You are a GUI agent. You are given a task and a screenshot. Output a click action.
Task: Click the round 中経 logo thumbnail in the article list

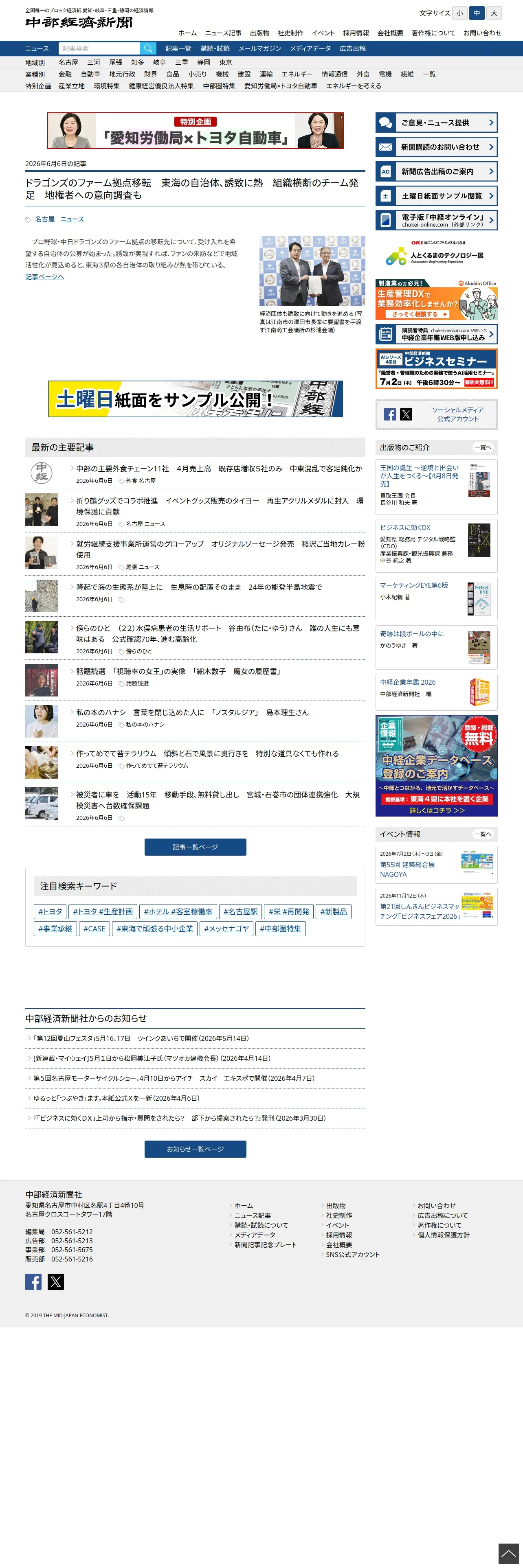point(42,473)
